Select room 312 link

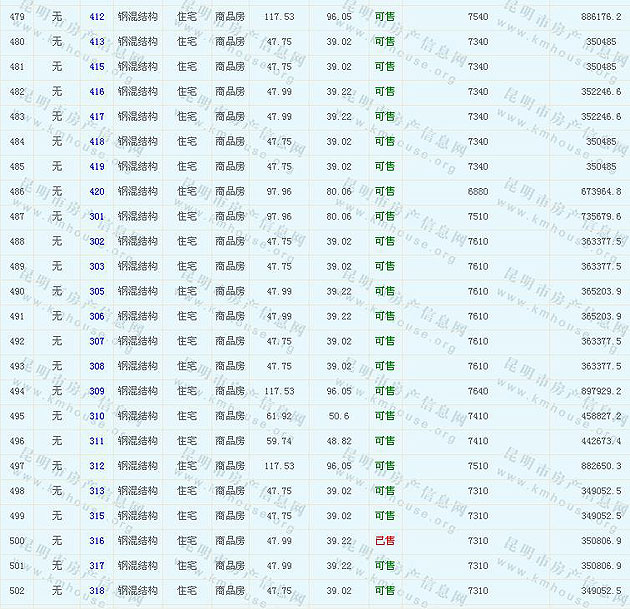click(x=96, y=466)
